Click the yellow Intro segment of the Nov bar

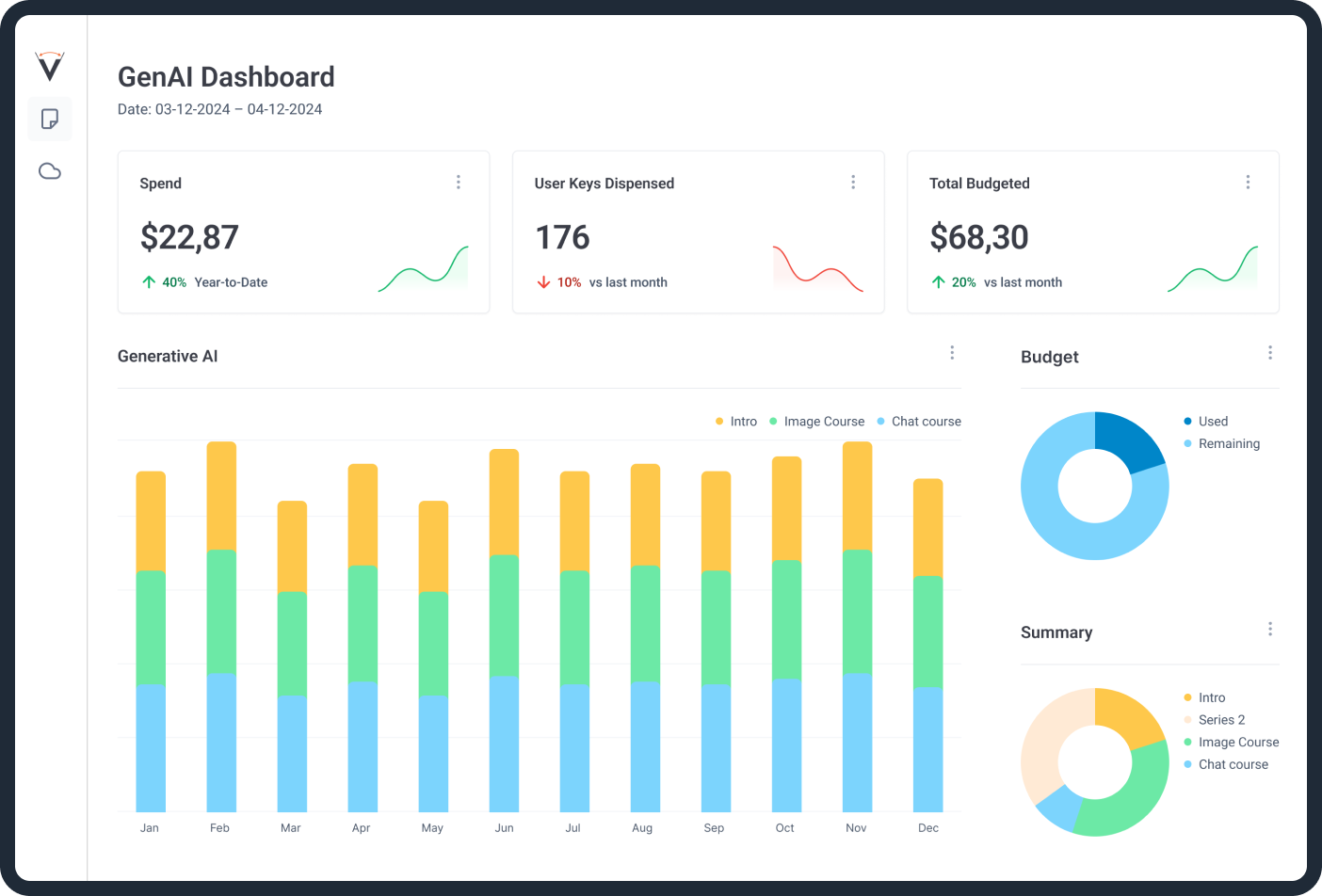pyautogui.click(x=857, y=496)
